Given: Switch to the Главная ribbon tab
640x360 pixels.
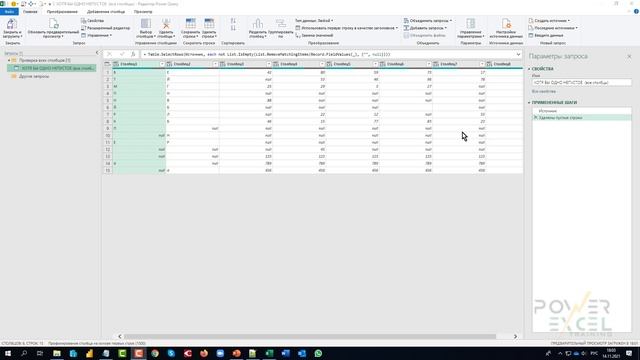Looking at the screenshot, I should coord(30,11).
